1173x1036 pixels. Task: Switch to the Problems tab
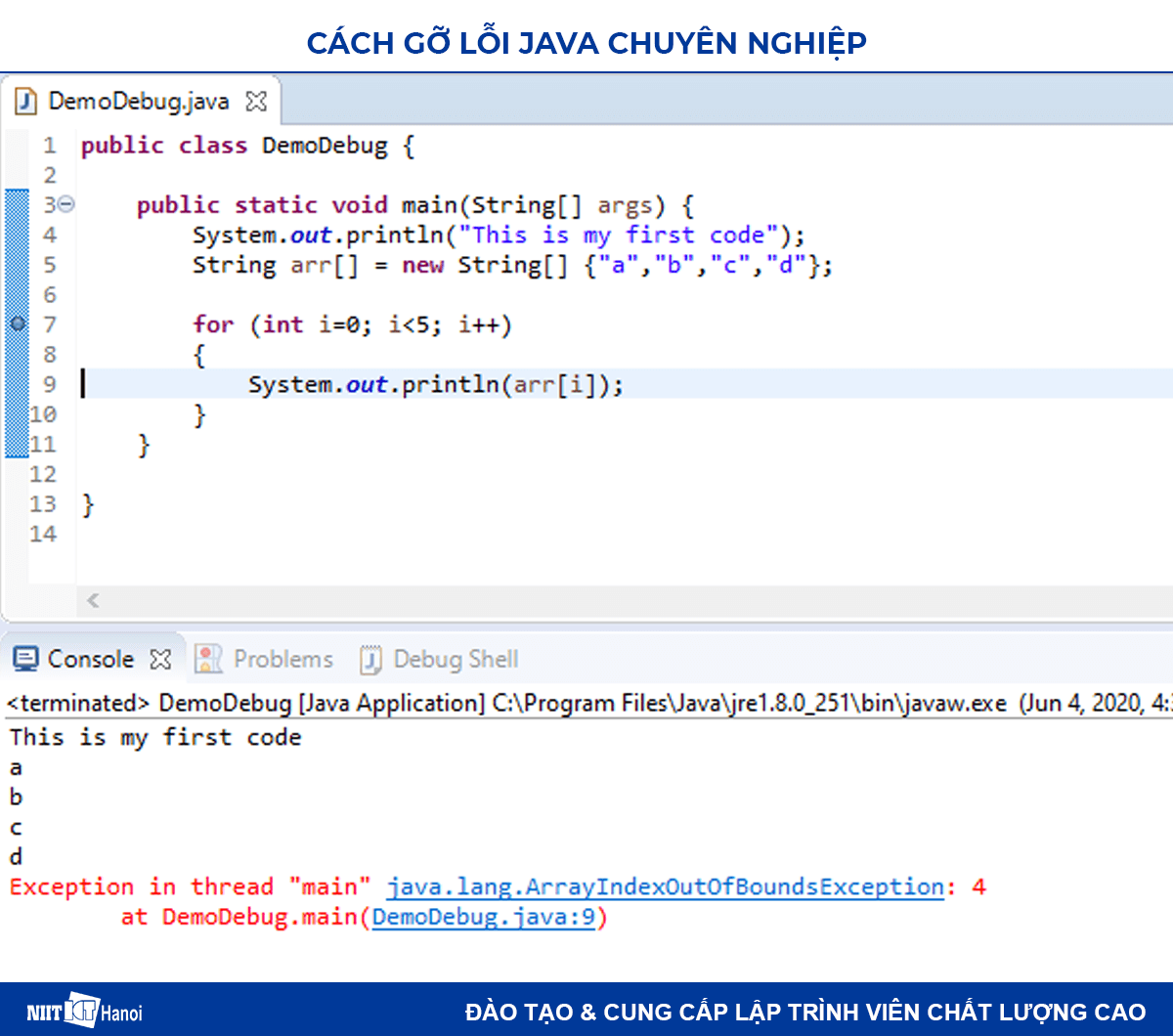pos(283,659)
